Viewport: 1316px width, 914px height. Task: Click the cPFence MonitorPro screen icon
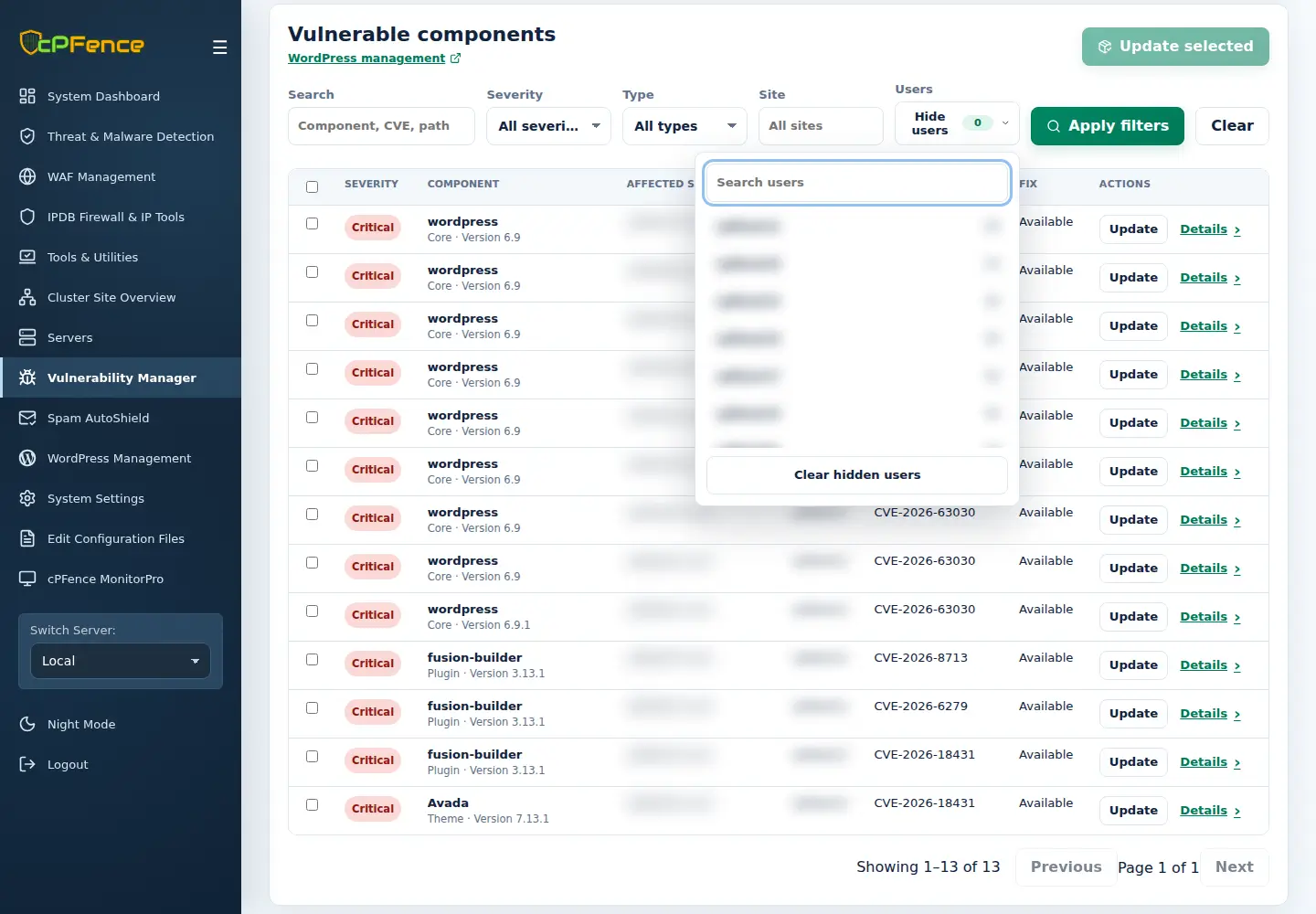(27, 579)
